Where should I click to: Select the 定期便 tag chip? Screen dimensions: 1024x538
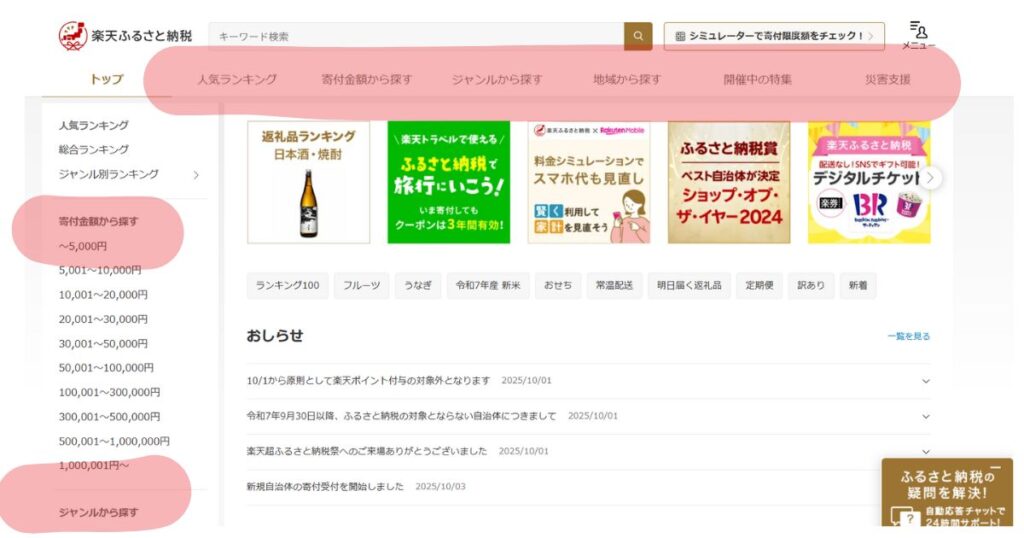coord(757,286)
